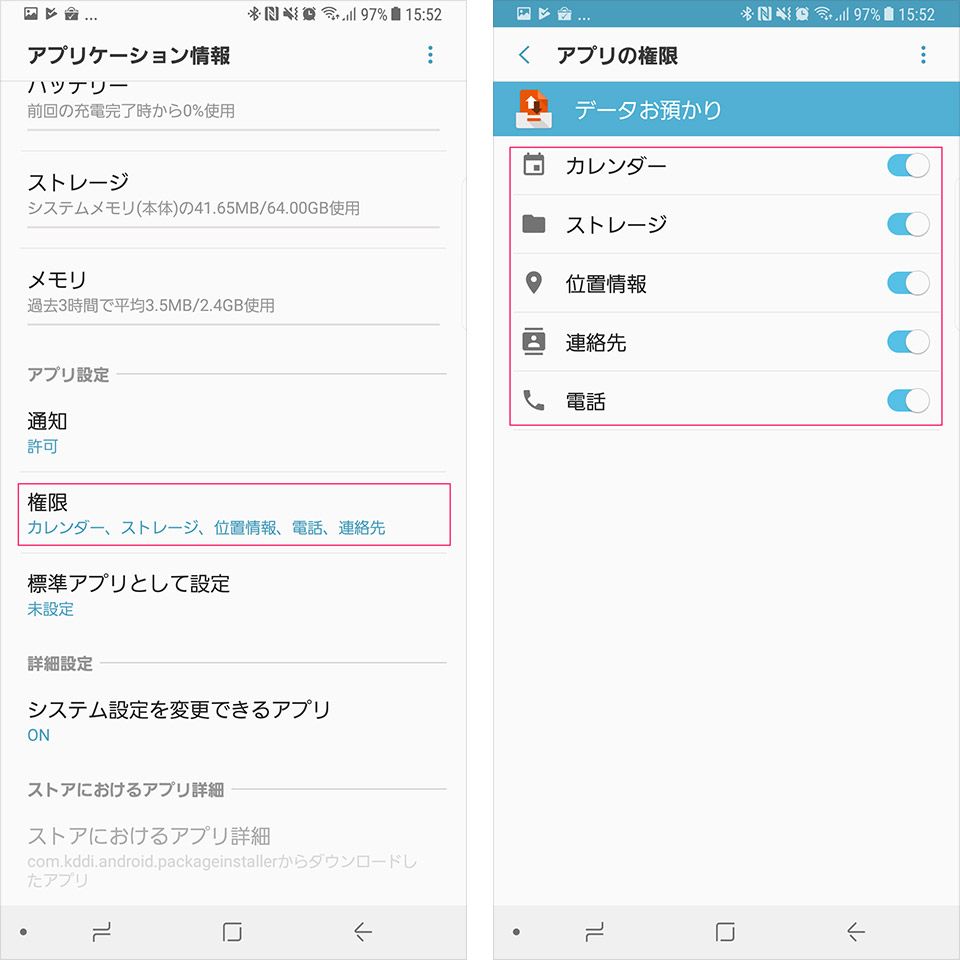Toggle the 位置情報 permission switch
The image size is (960, 960).
pos(908,283)
